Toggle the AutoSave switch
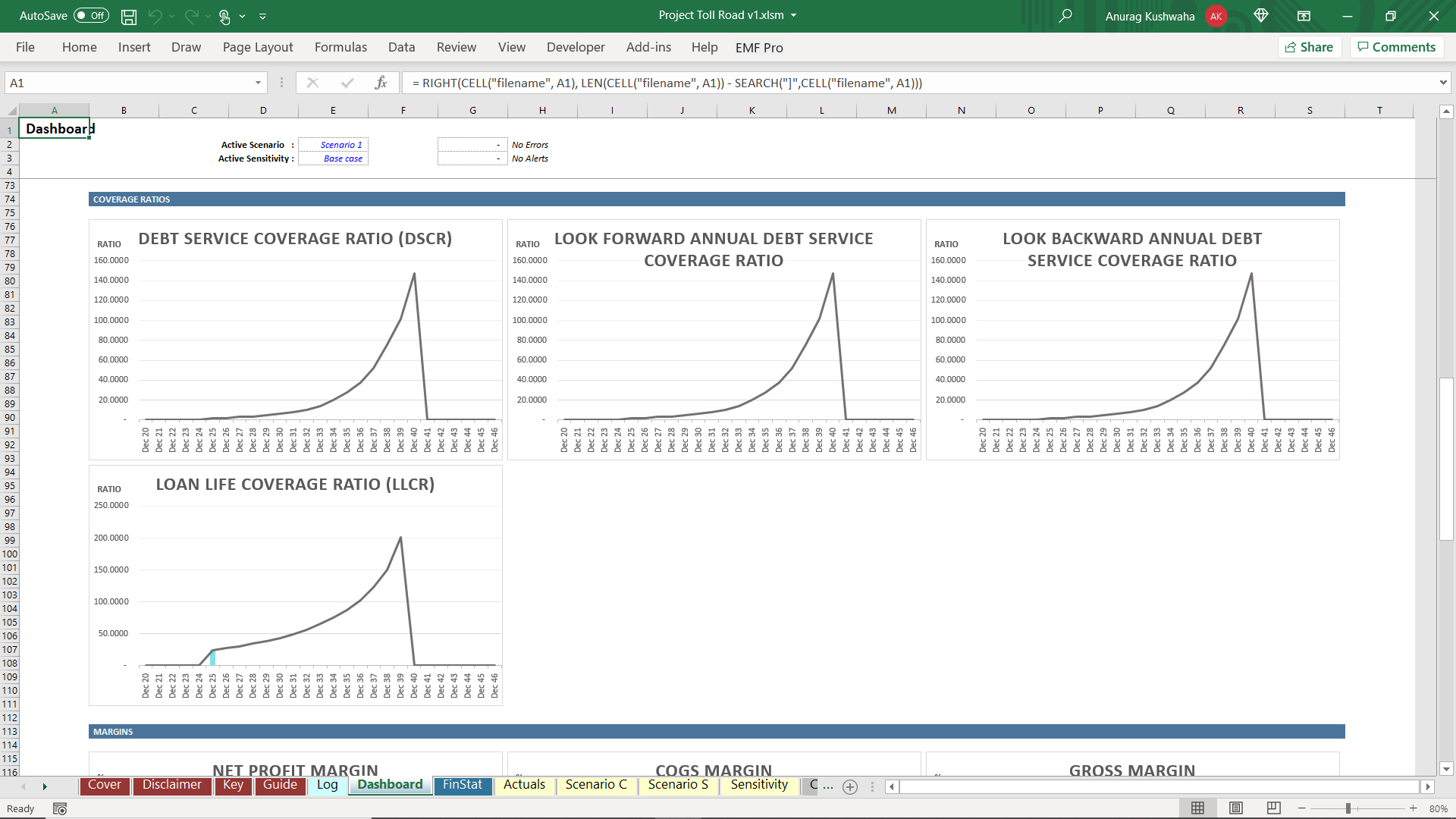This screenshot has height=819, width=1456. pos(91,16)
